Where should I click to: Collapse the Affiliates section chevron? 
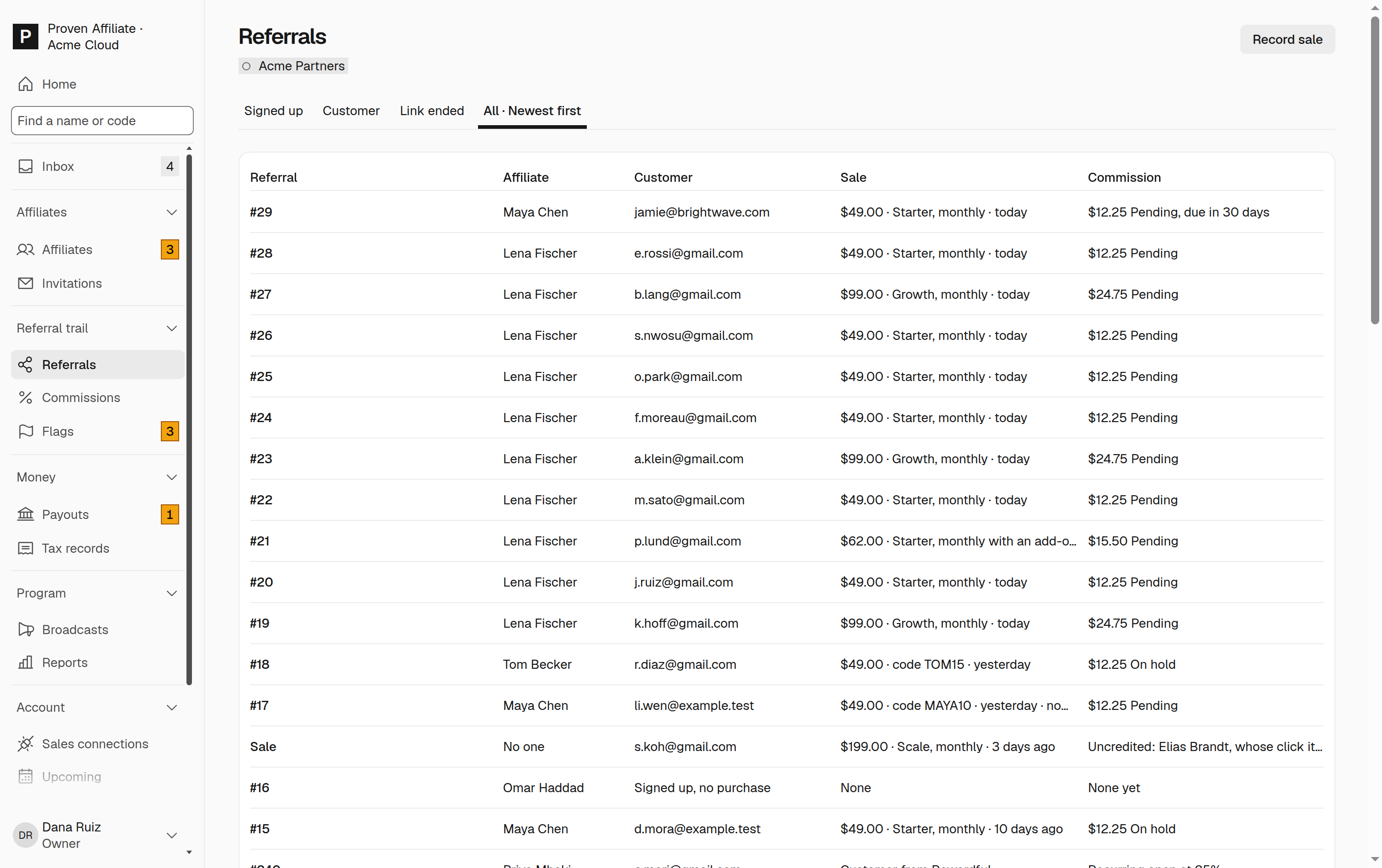pos(171,212)
